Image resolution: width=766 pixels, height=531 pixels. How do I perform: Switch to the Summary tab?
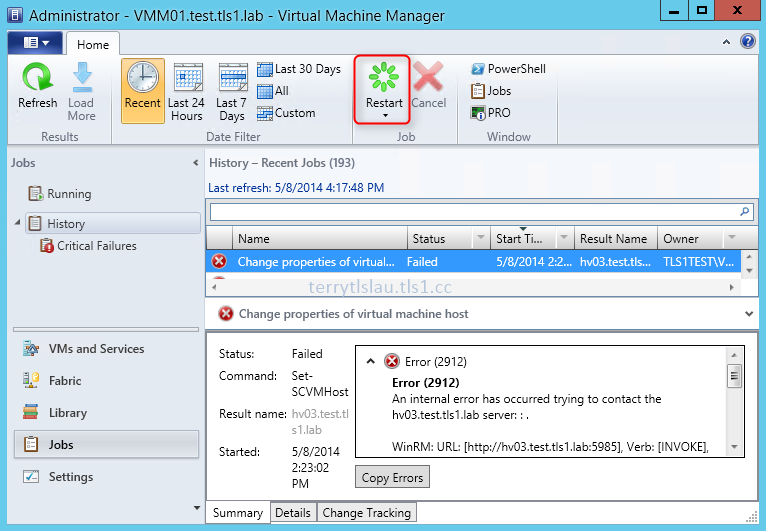[x=238, y=513]
